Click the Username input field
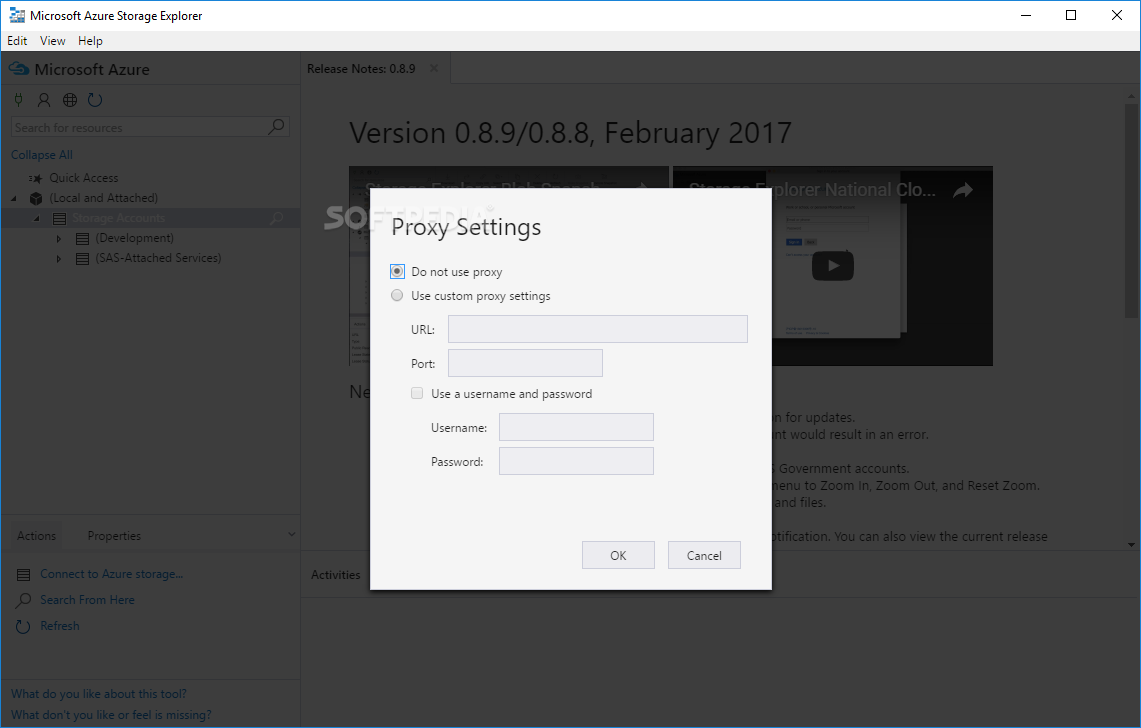This screenshot has height=728, width=1141. pos(576,427)
